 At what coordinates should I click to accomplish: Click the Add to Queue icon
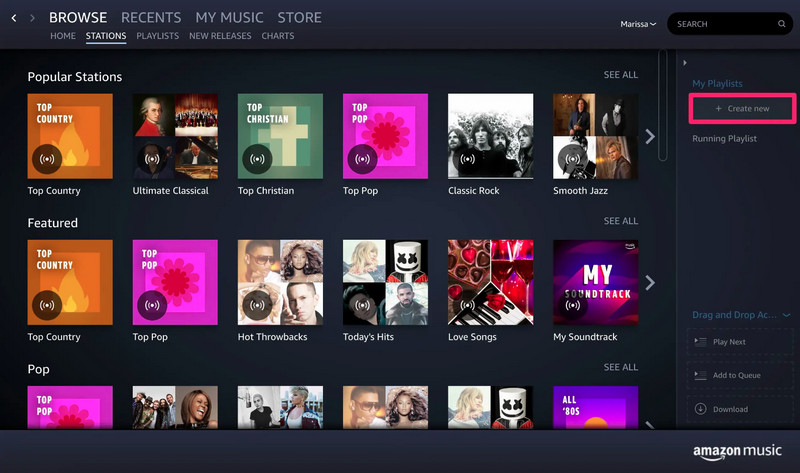pyautogui.click(x=700, y=375)
